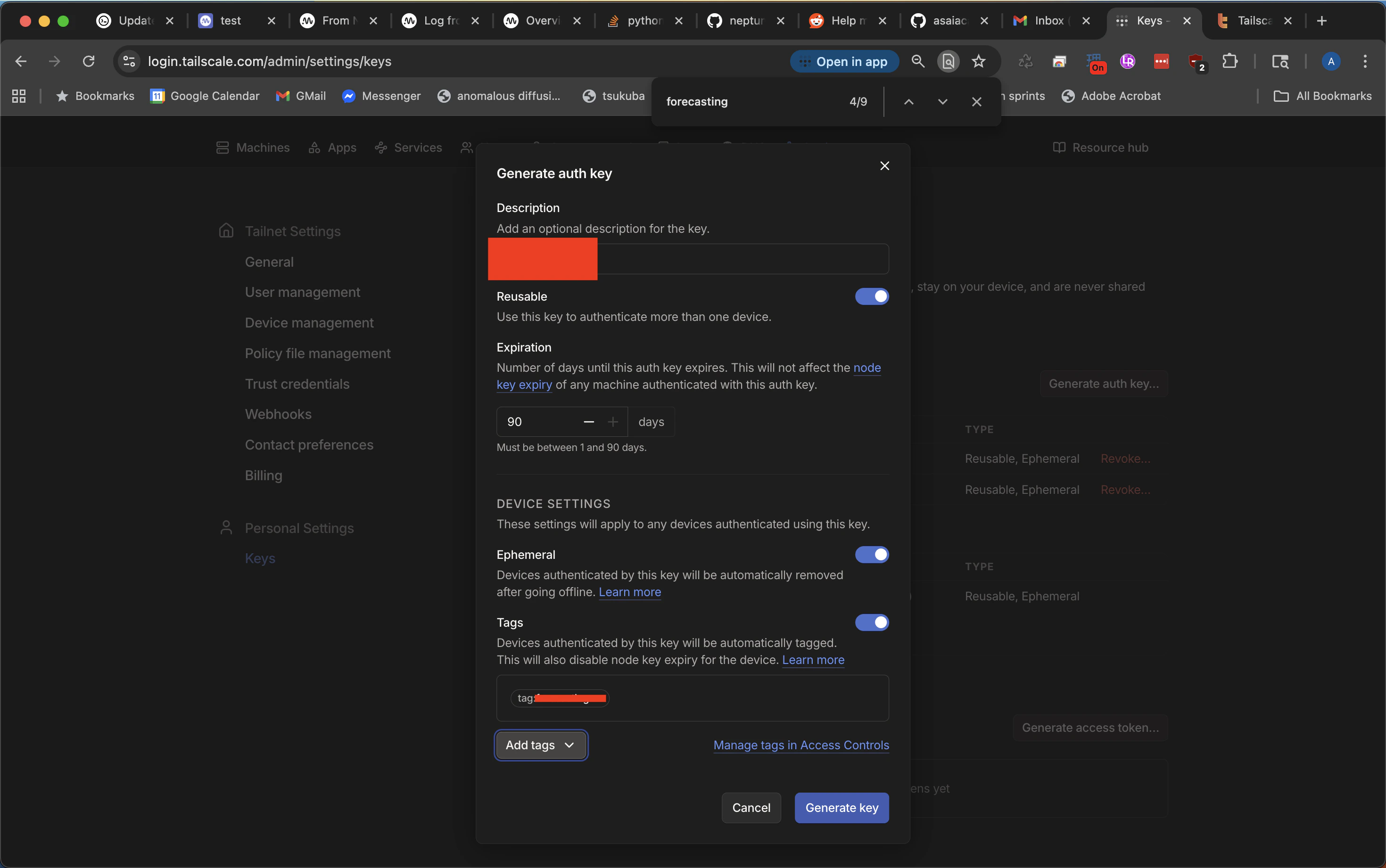Go to Device management in sidebar
This screenshot has height=868, width=1386.
309,323
